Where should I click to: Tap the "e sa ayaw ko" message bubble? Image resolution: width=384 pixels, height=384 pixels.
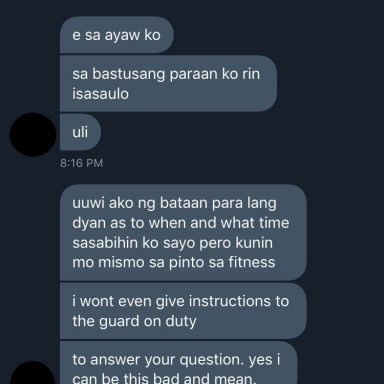point(117,35)
